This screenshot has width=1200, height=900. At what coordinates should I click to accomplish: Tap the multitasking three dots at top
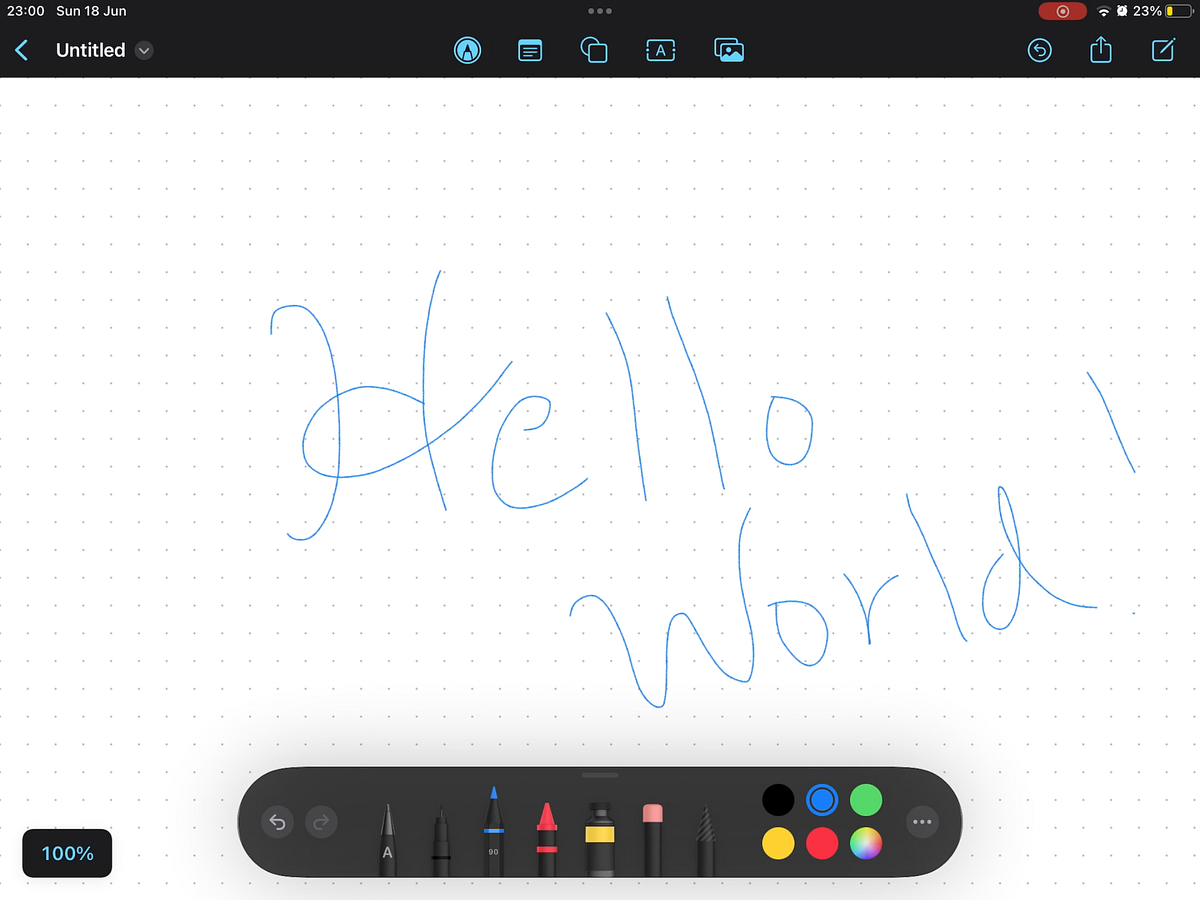pos(600,11)
